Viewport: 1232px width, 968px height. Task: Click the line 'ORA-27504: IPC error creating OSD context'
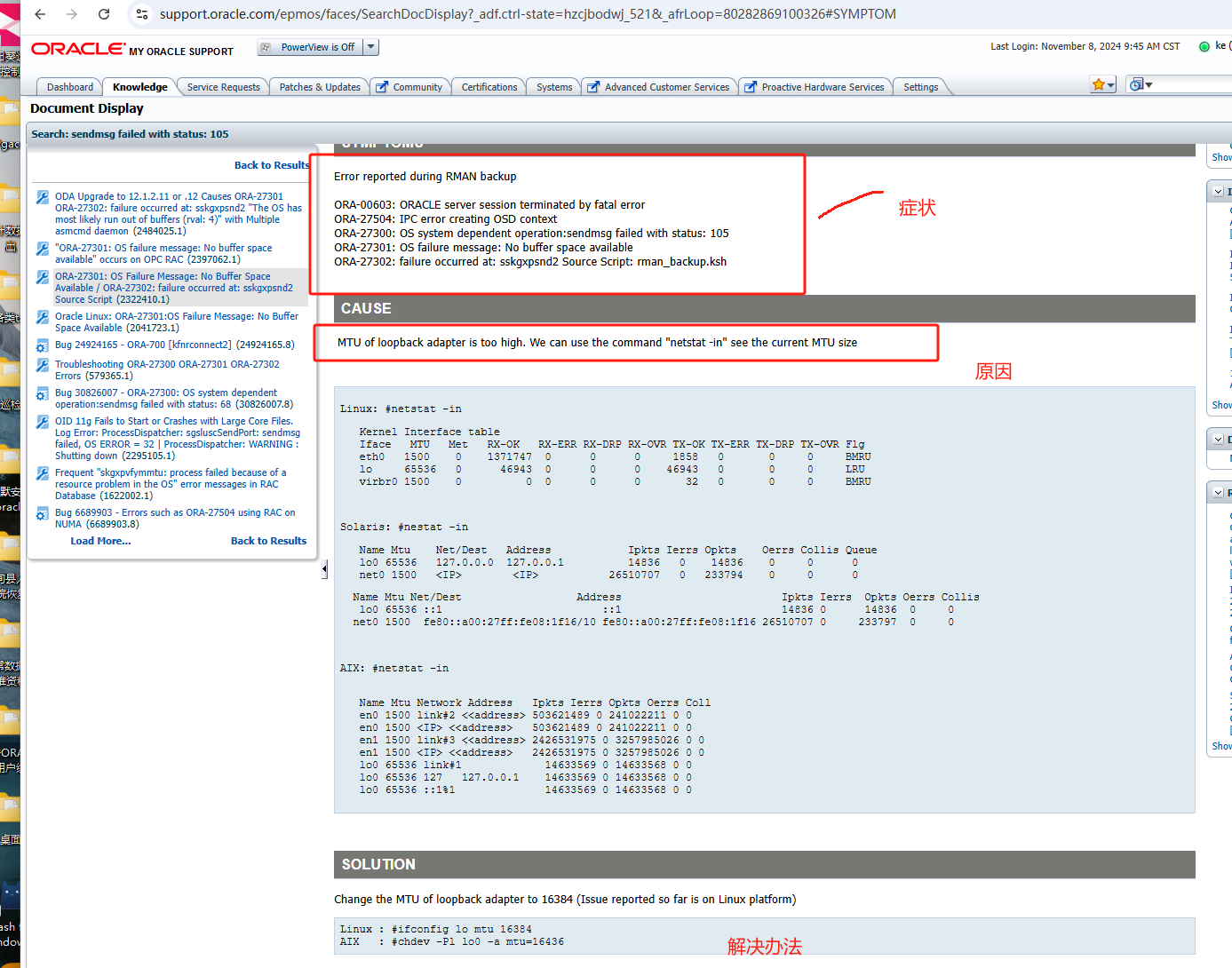click(x=446, y=219)
